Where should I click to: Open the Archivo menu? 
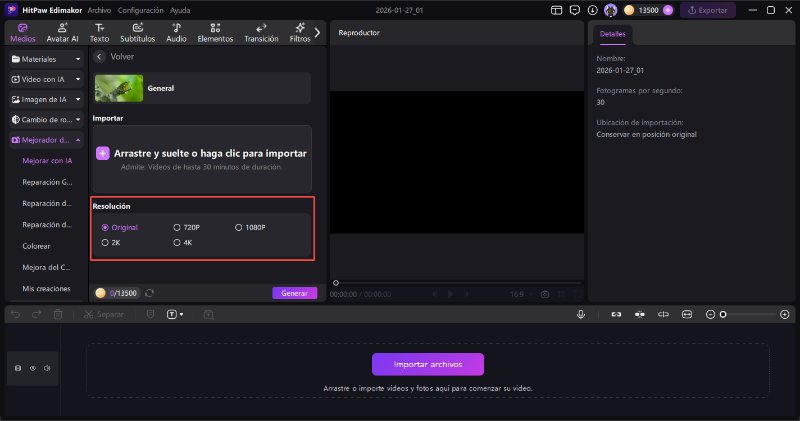click(99, 10)
